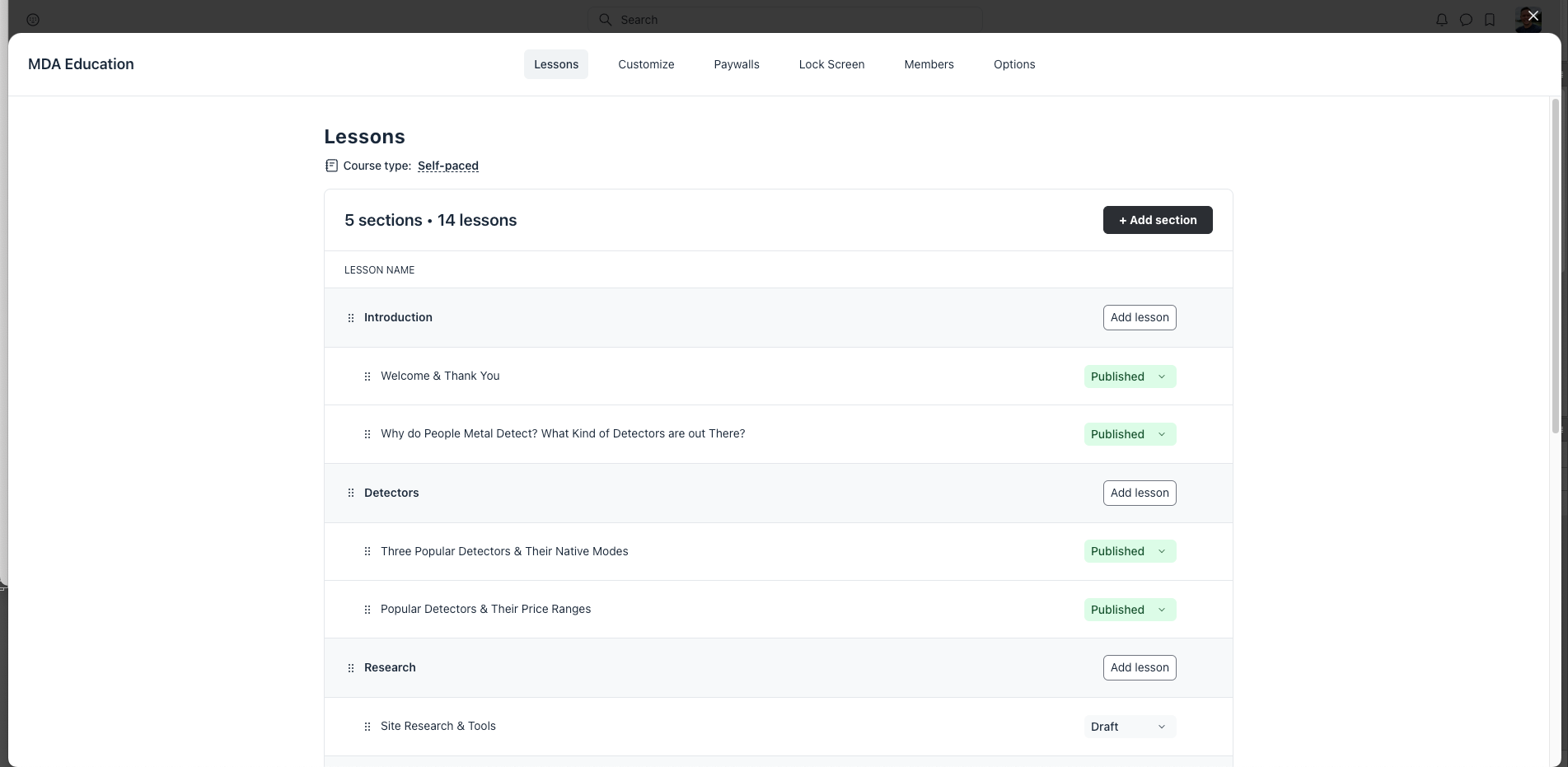1568x767 pixels.
Task: Click the Search field at top
Action: pos(784,20)
